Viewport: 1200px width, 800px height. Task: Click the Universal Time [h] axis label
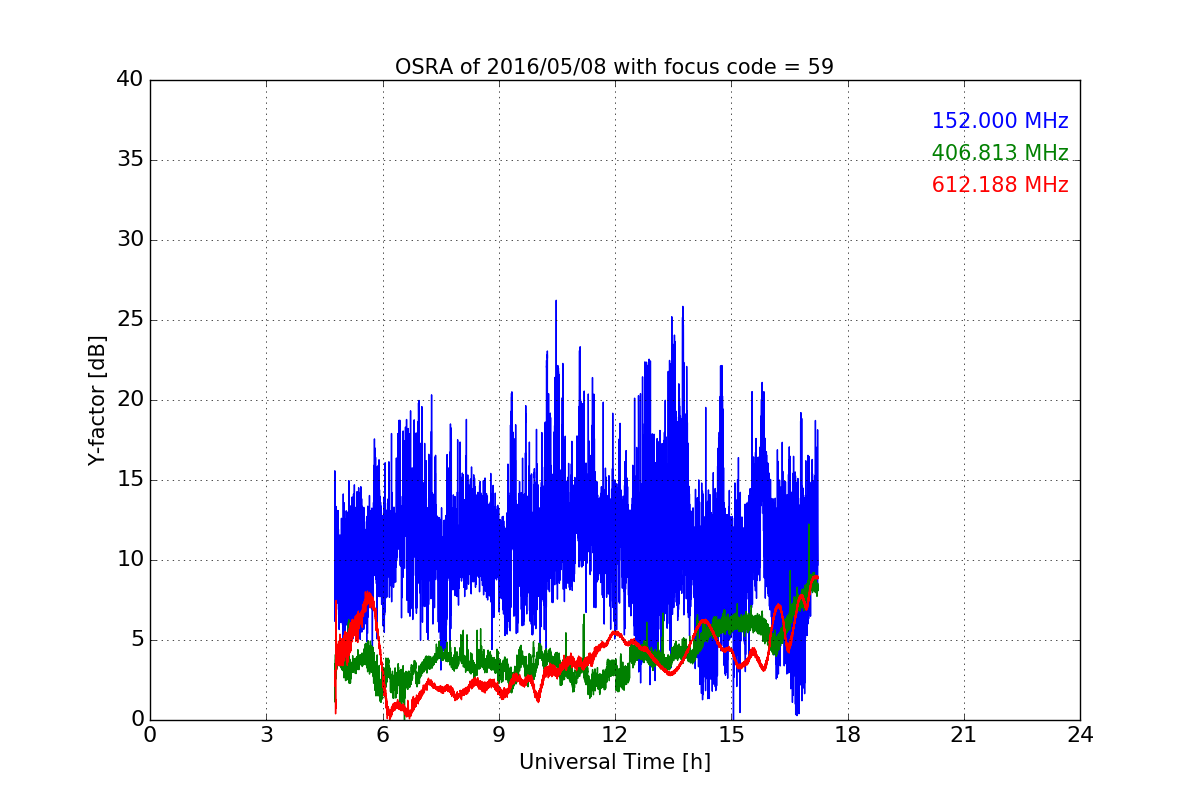614,762
